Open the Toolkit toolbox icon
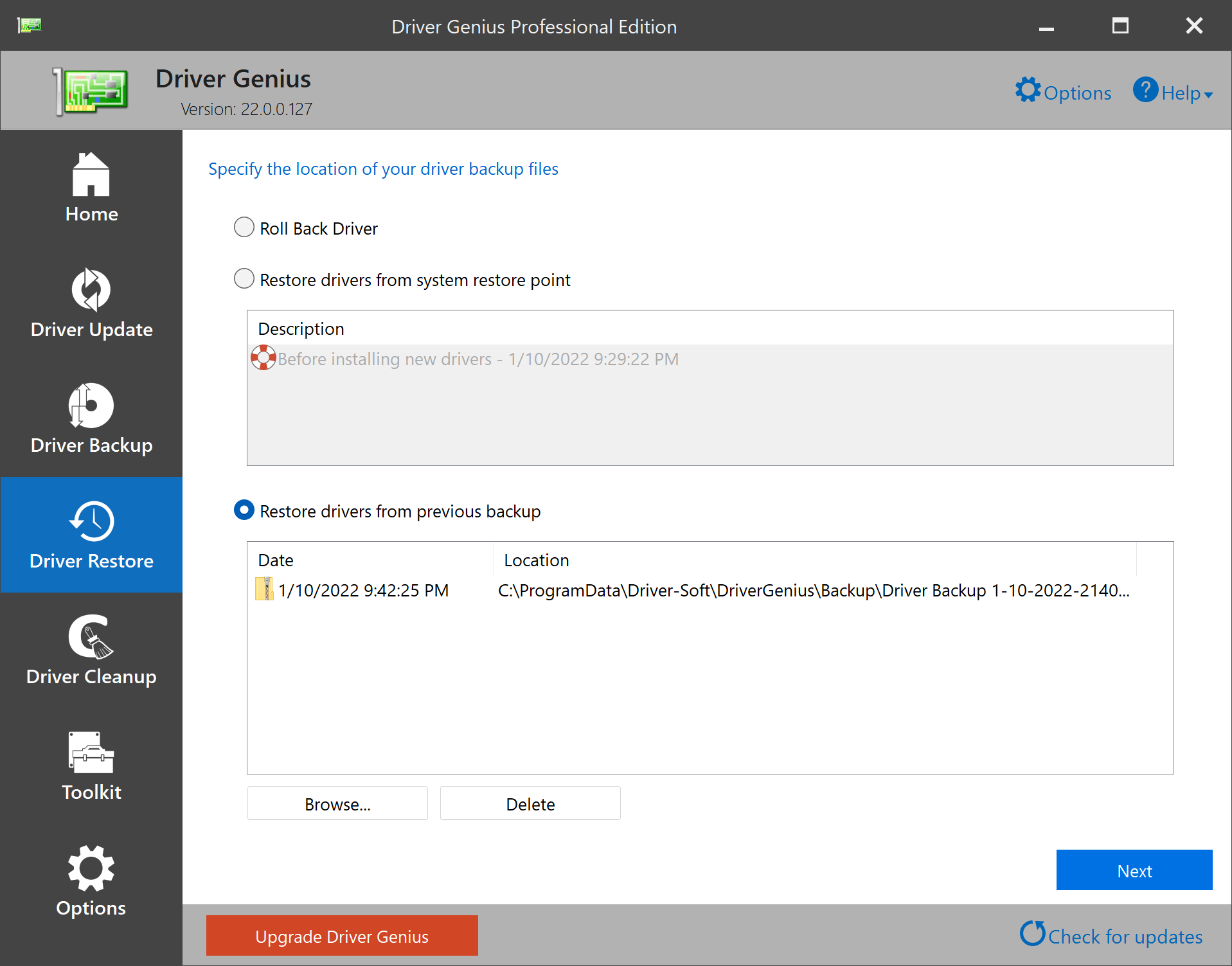The image size is (1232, 966). [91, 753]
